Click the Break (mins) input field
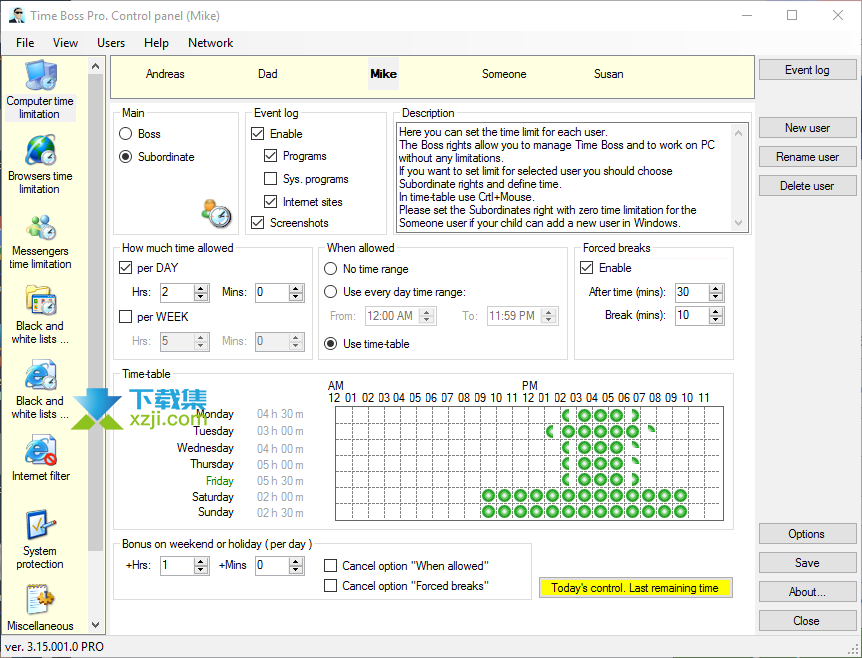Image resolution: width=862 pixels, height=658 pixels. tap(692, 316)
